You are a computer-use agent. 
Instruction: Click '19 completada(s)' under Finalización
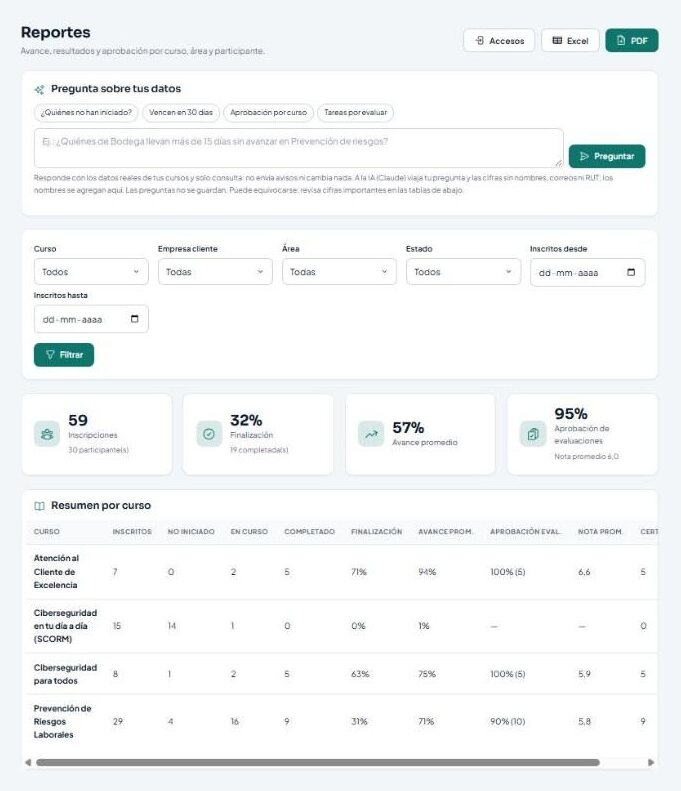(259, 449)
